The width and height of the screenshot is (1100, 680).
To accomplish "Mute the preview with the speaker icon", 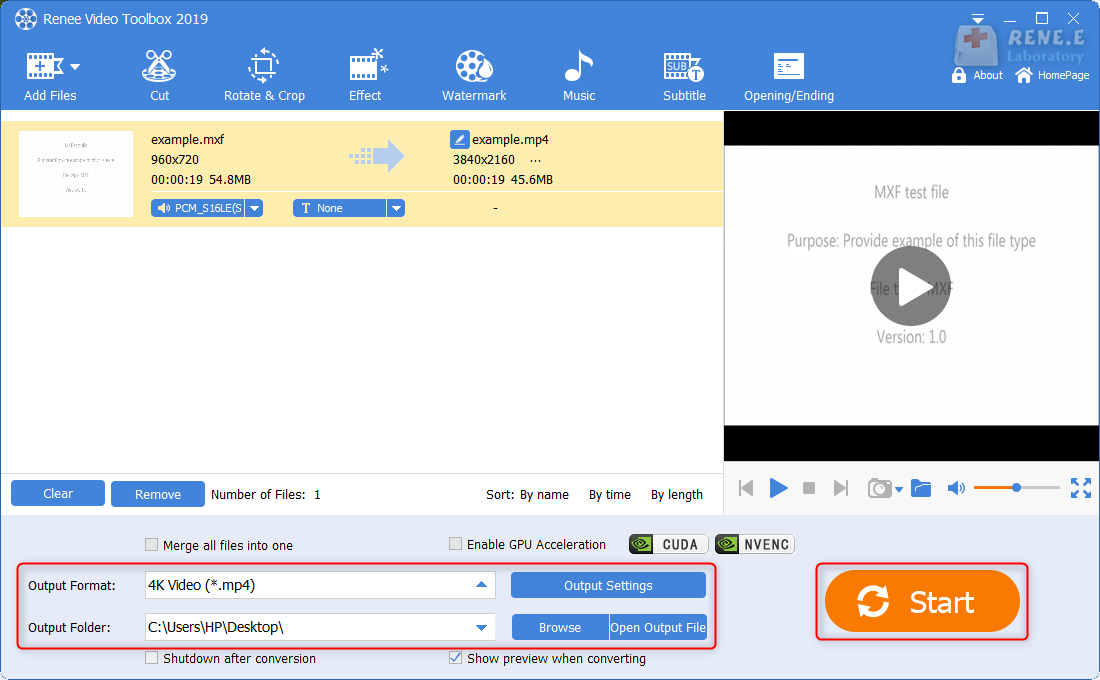I will point(956,488).
